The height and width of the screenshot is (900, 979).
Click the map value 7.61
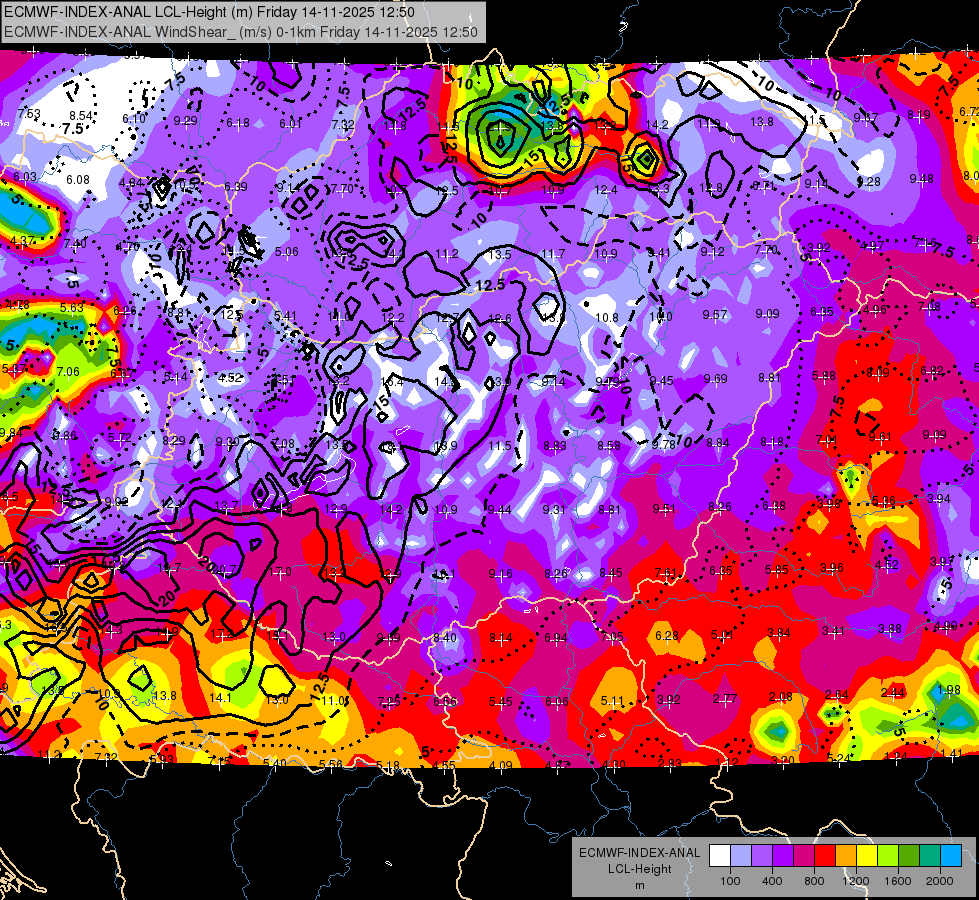pos(666,573)
